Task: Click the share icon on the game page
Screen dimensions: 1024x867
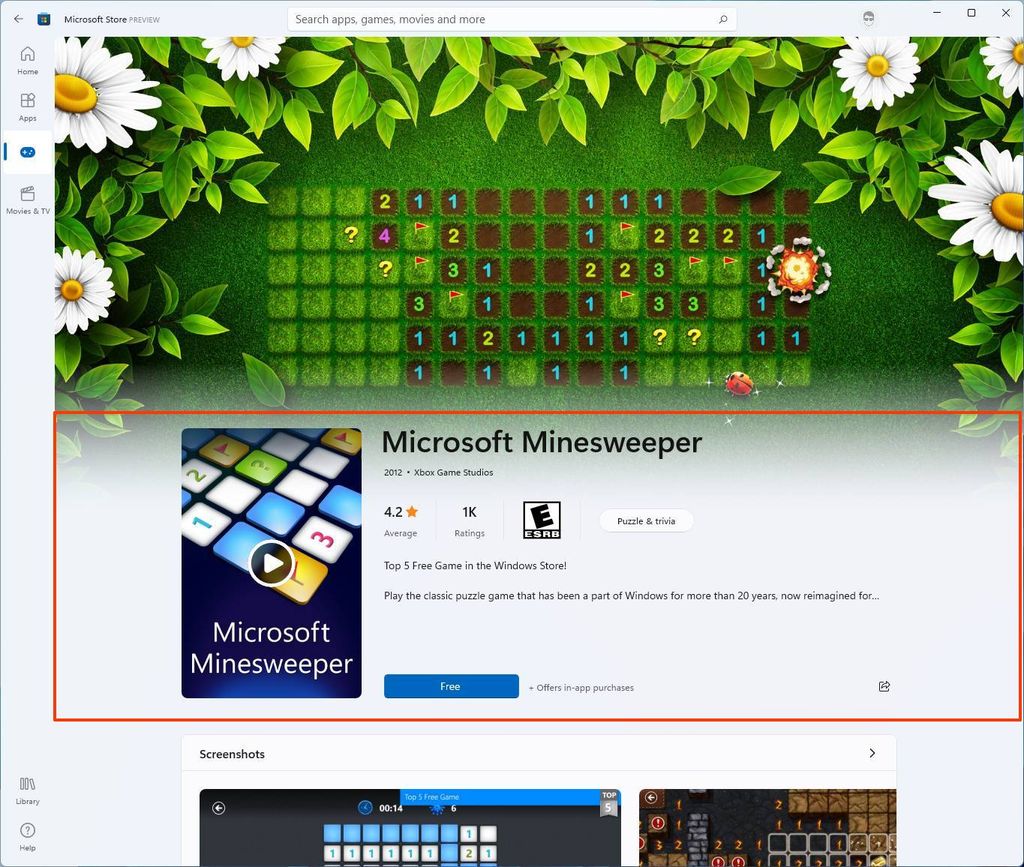Action: (x=884, y=686)
